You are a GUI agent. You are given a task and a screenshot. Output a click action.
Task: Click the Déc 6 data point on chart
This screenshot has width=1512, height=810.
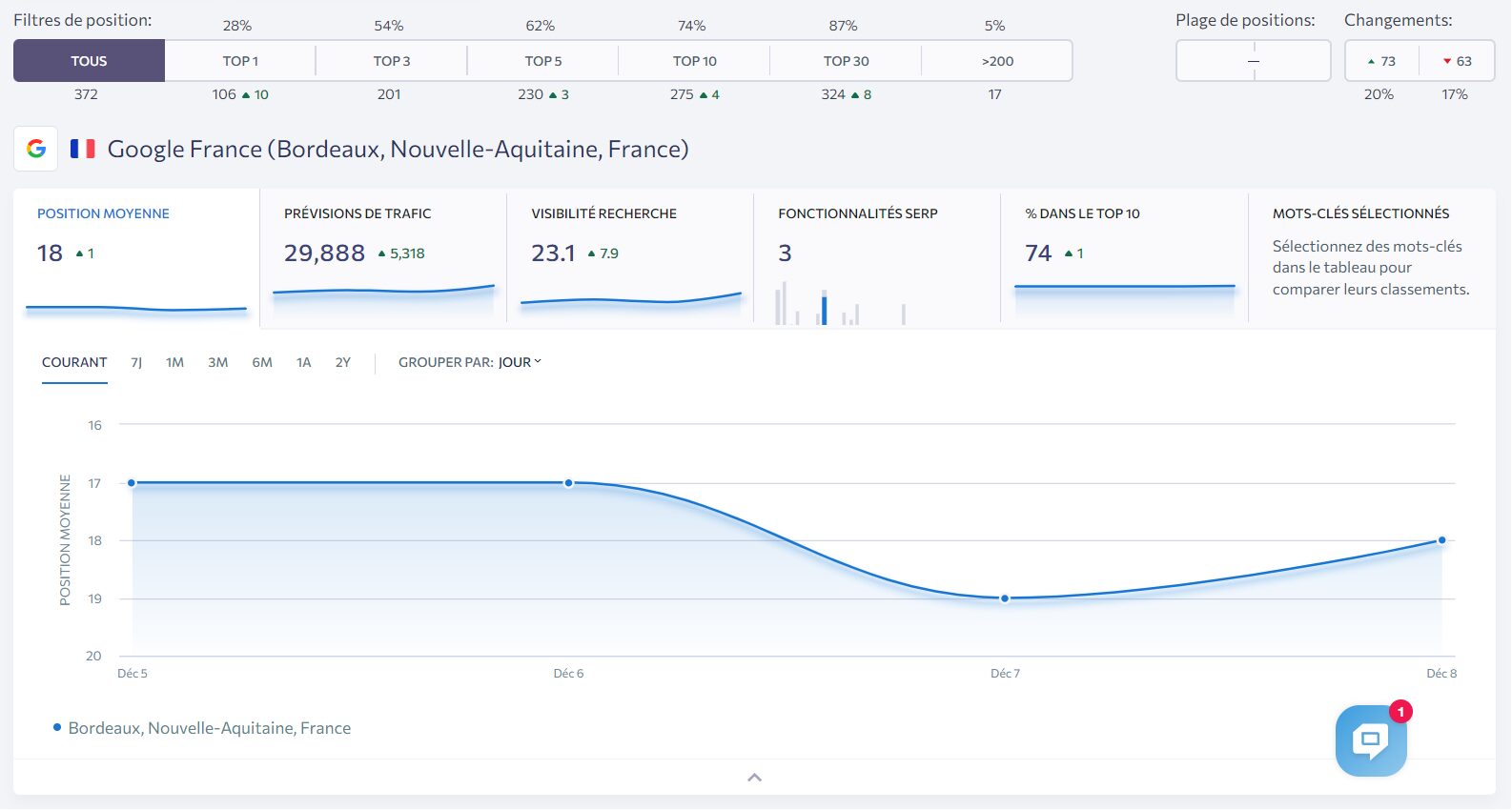click(568, 483)
